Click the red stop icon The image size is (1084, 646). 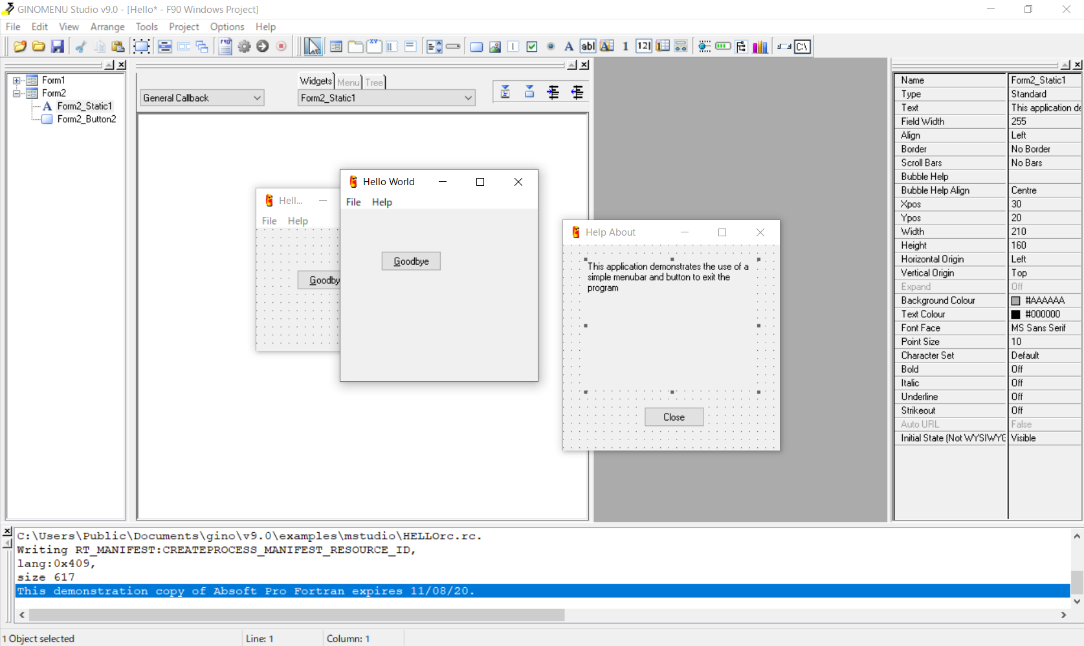click(281, 46)
